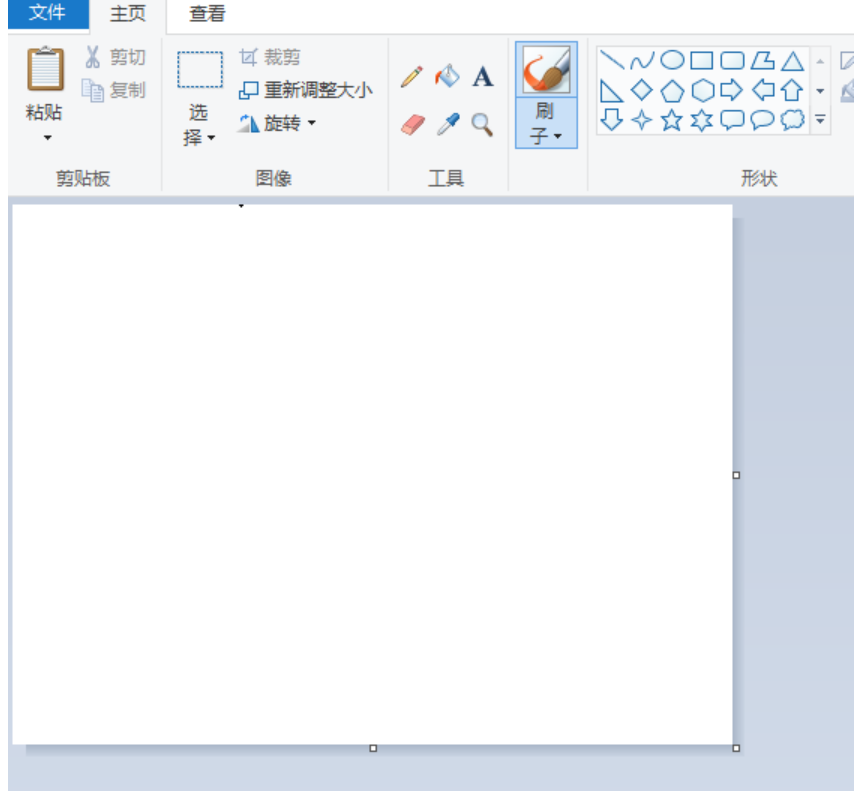This screenshot has height=798, width=868.
Task: Select the Text tool
Action: coord(483,77)
